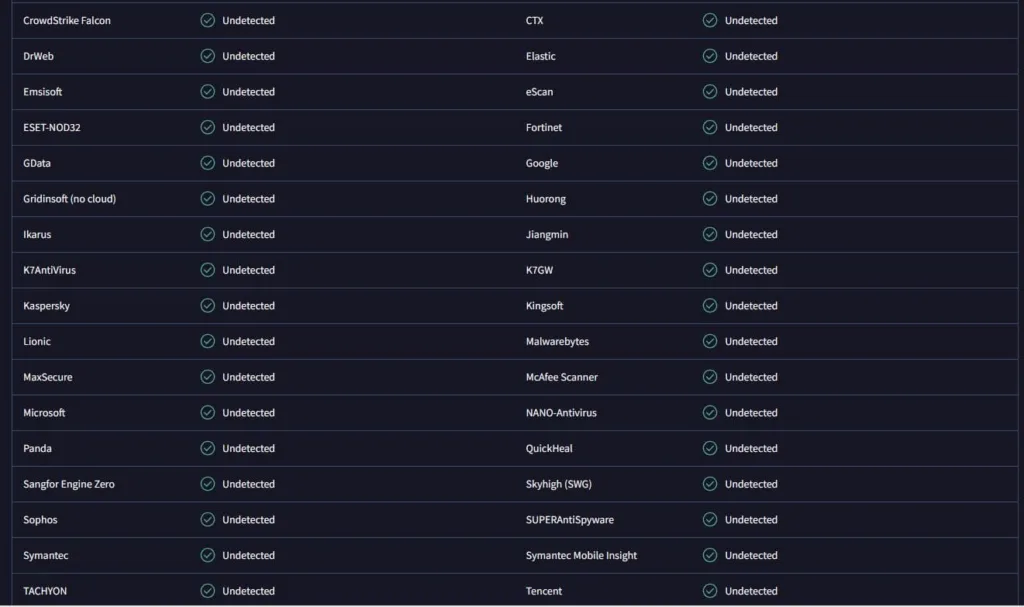The height and width of the screenshot is (607, 1024).
Task: Click the Sangfor Engine Zero label
Action: pos(69,484)
